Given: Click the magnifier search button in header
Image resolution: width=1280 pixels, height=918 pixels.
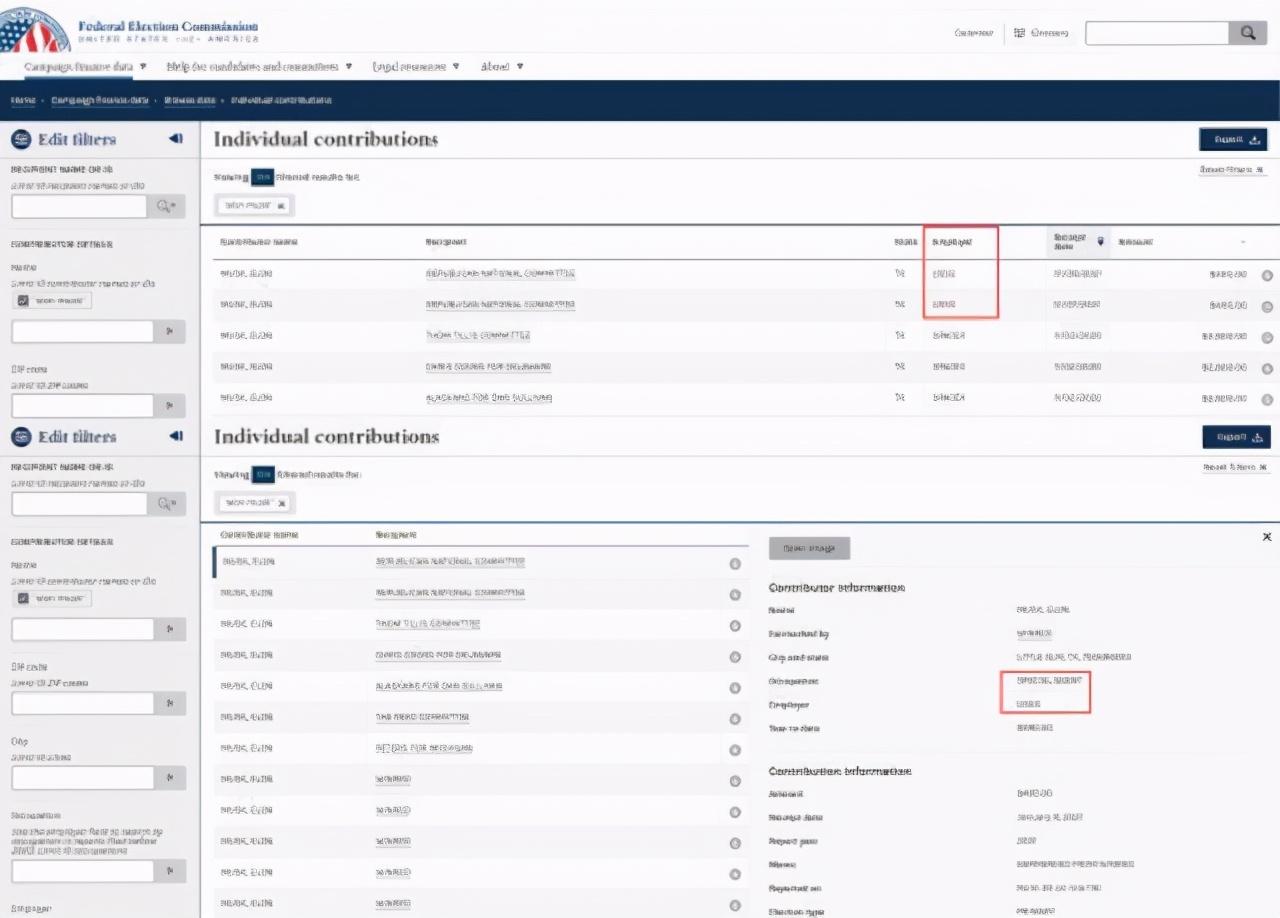Looking at the screenshot, I should coord(1247,33).
